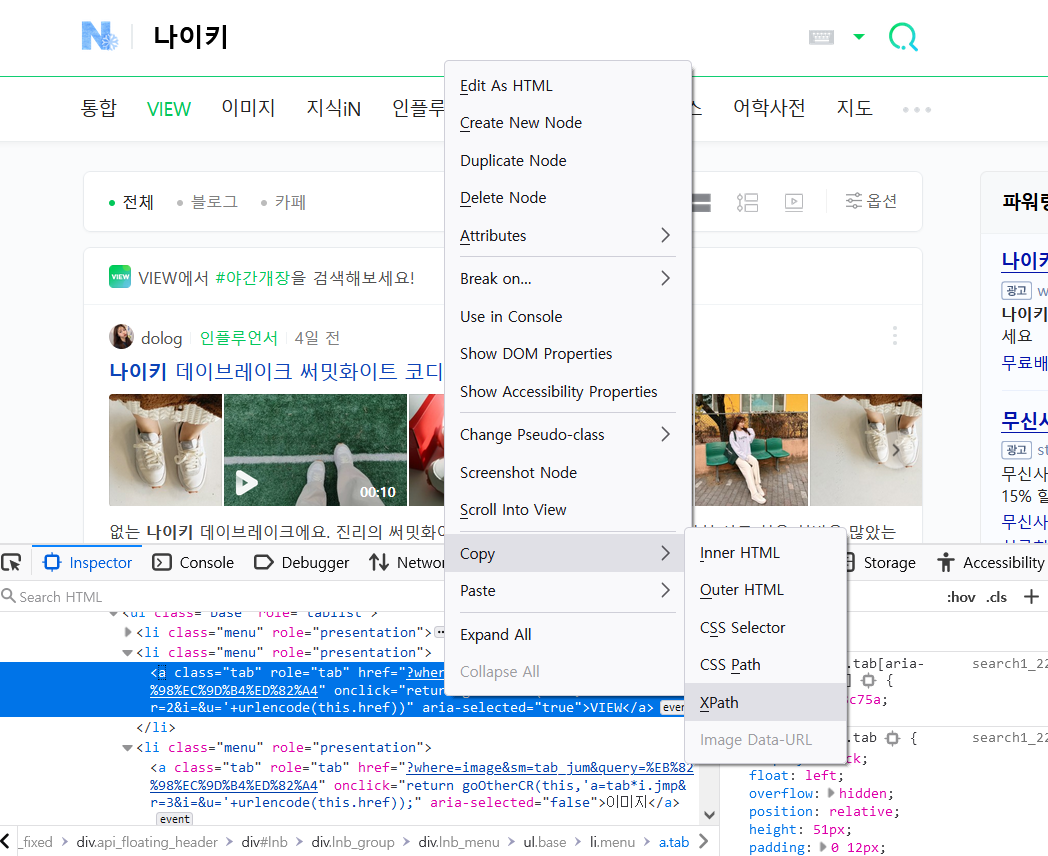The width and height of the screenshot is (1048, 856).
Task: Copy XPath from submenu
Action: (x=766, y=702)
